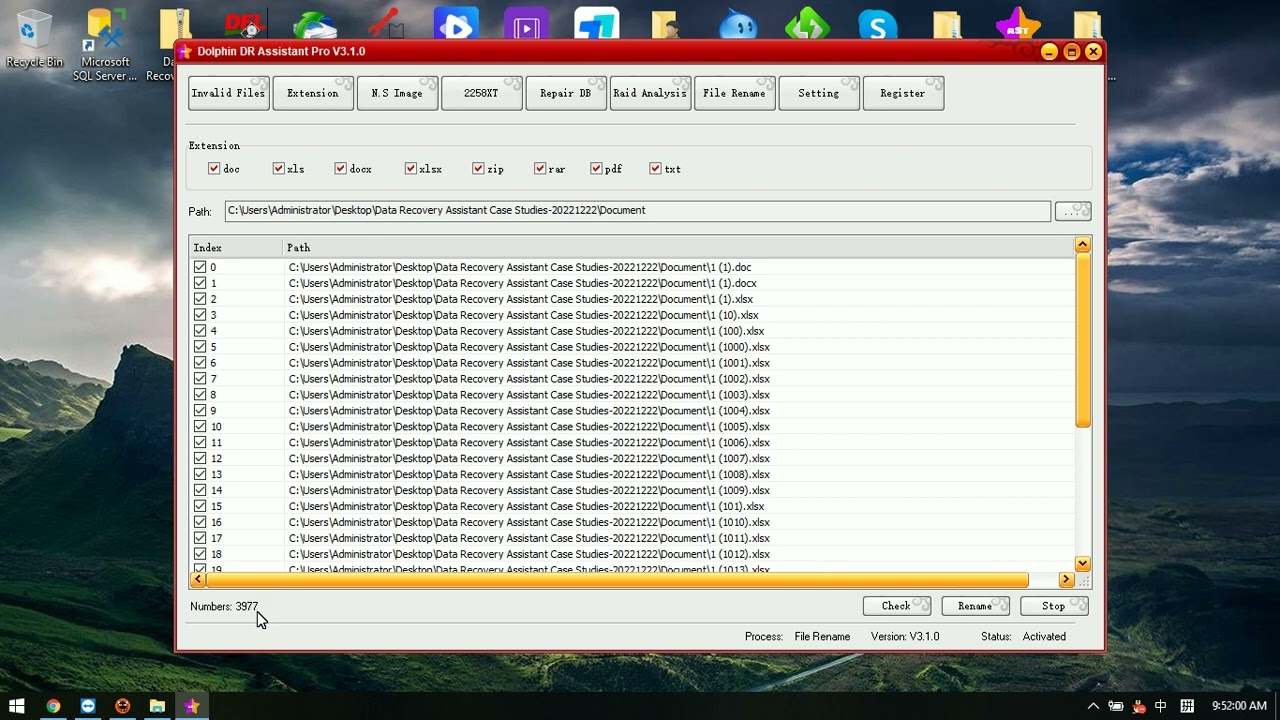Sort by the Index column header
The width and height of the screenshot is (1280, 720).
[236, 247]
